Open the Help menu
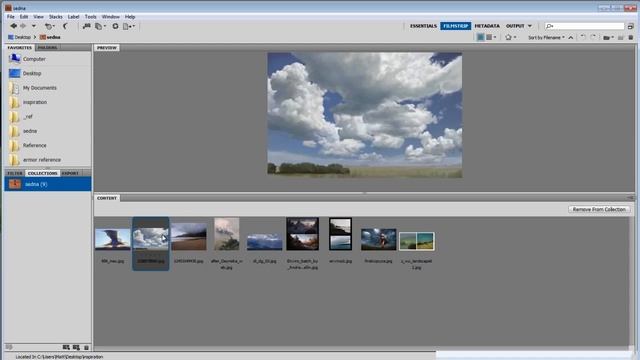 (x=130, y=17)
